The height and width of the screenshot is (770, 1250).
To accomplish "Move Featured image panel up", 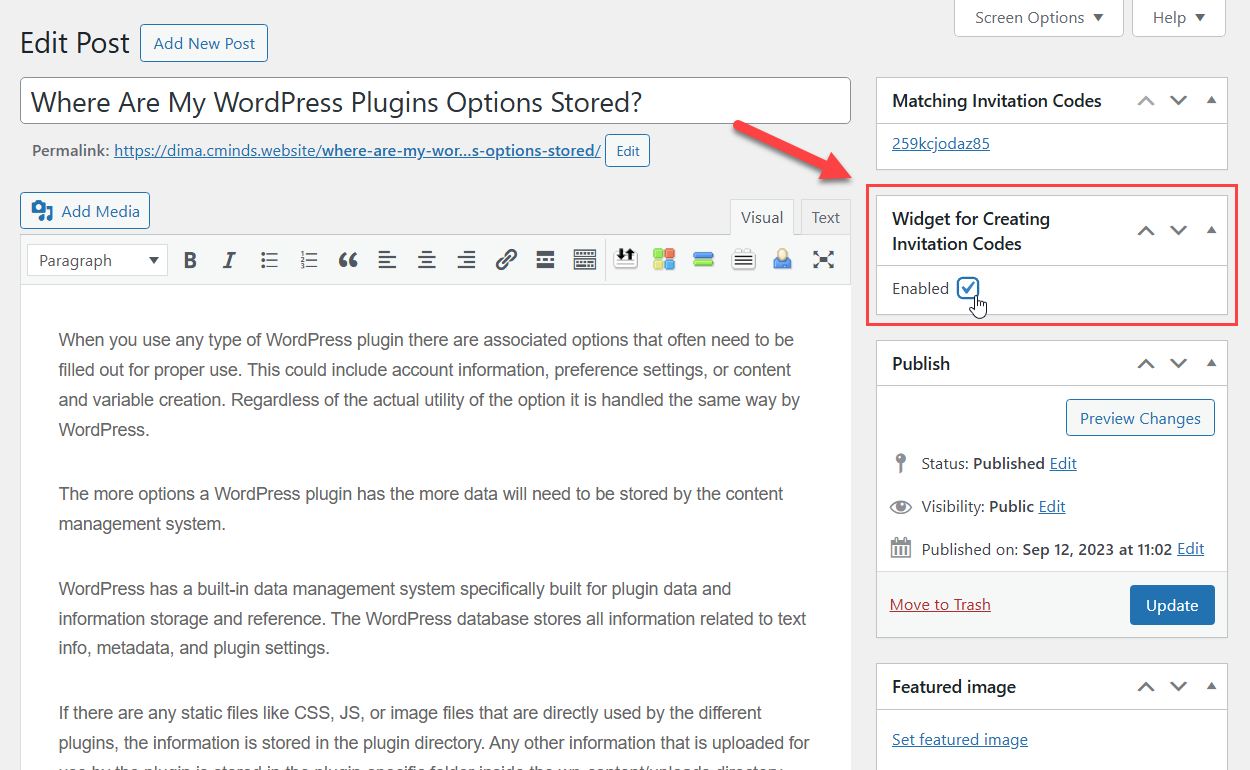I will click(x=1146, y=687).
